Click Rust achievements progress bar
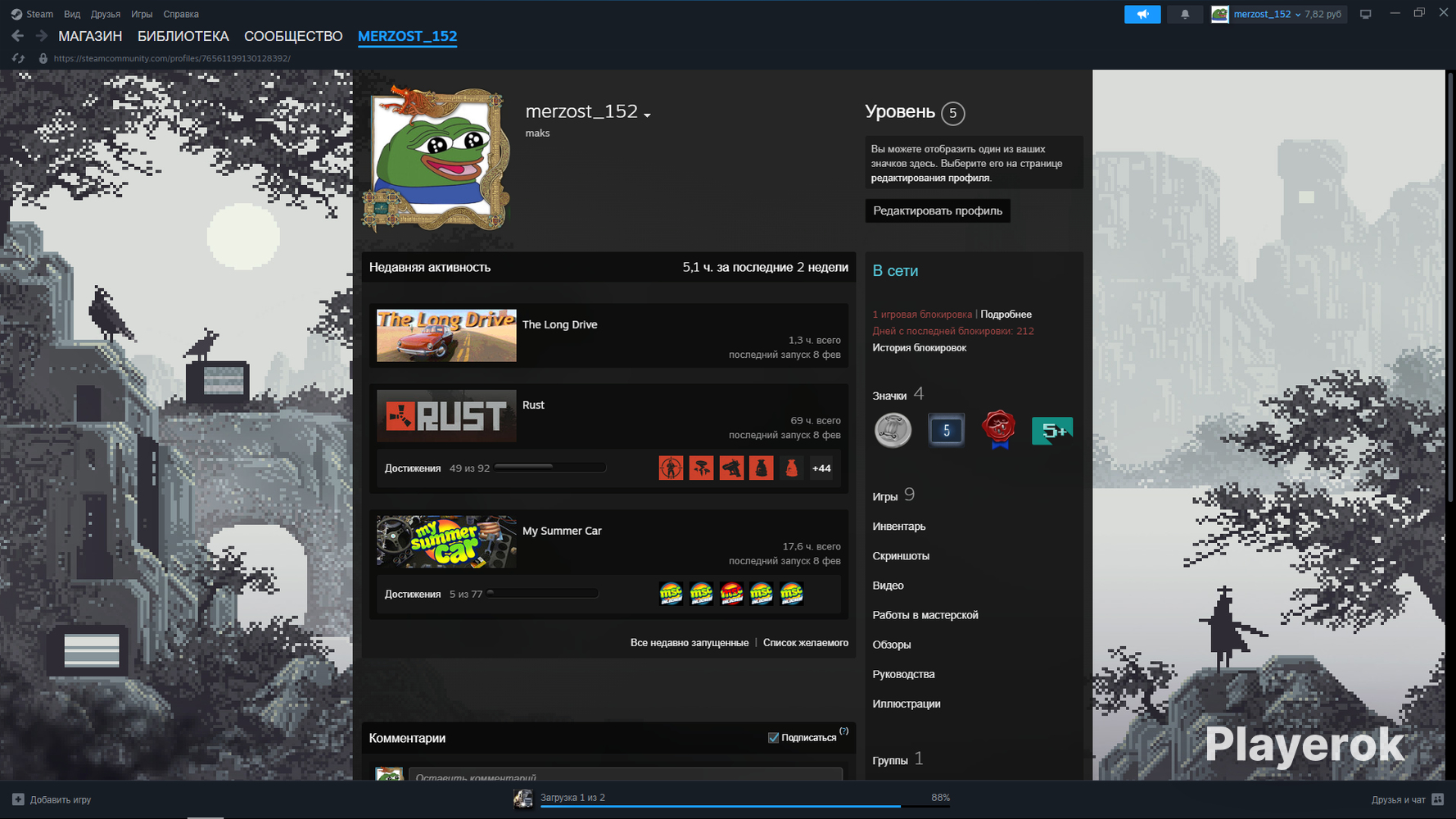1456x819 pixels. [x=550, y=468]
